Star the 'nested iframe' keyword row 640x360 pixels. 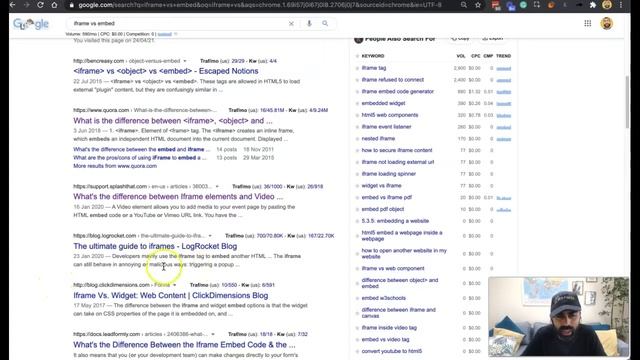click(357, 139)
